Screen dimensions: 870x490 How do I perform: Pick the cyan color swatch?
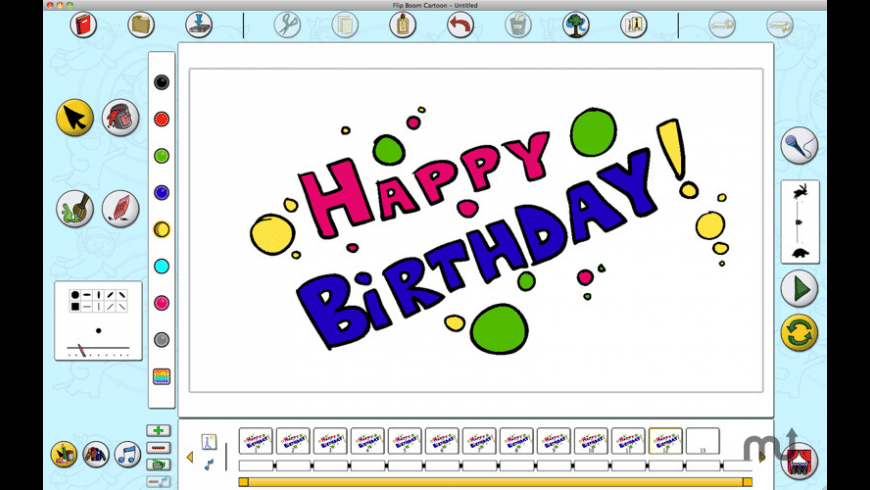[161, 266]
